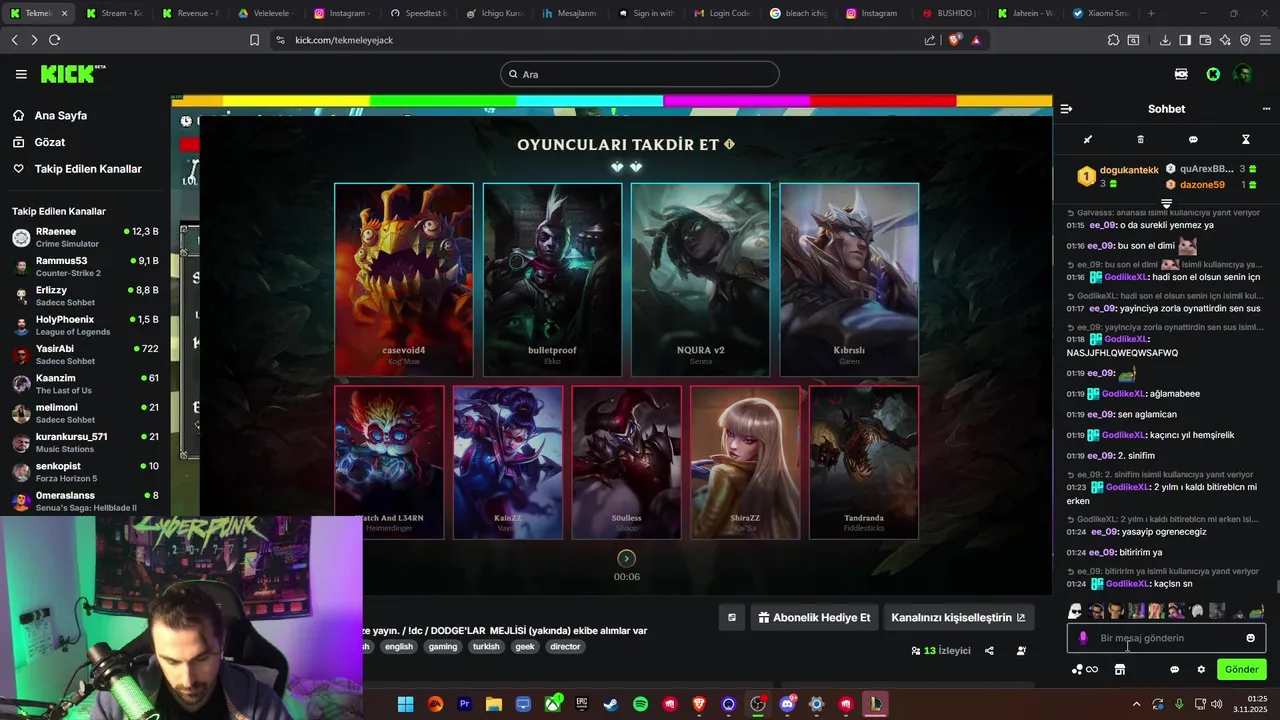Click the hourglass slow-mode icon
Viewport: 1280px width, 720px height.
(x=1246, y=140)
